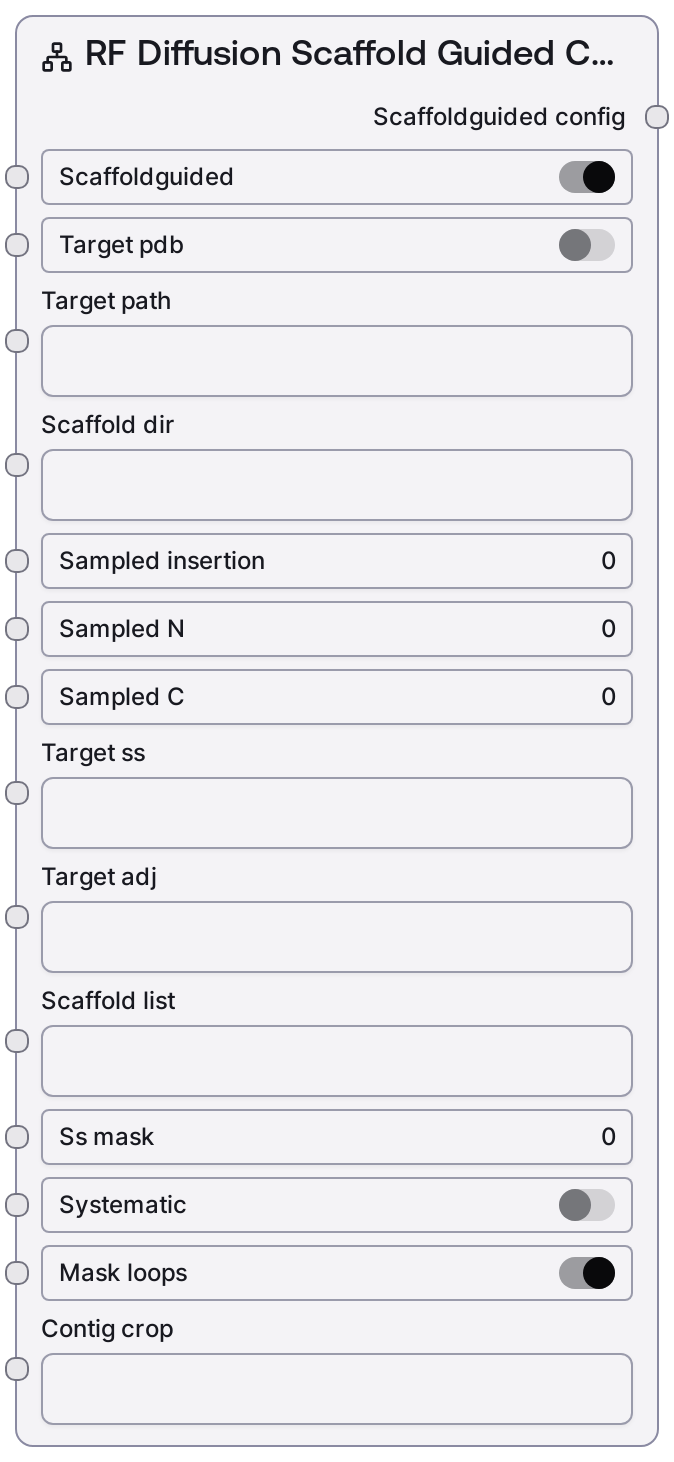Image resolution: width=674 pixels, height=1462 pixels.
Task: Click the Target ss text field
Action: 336,813
